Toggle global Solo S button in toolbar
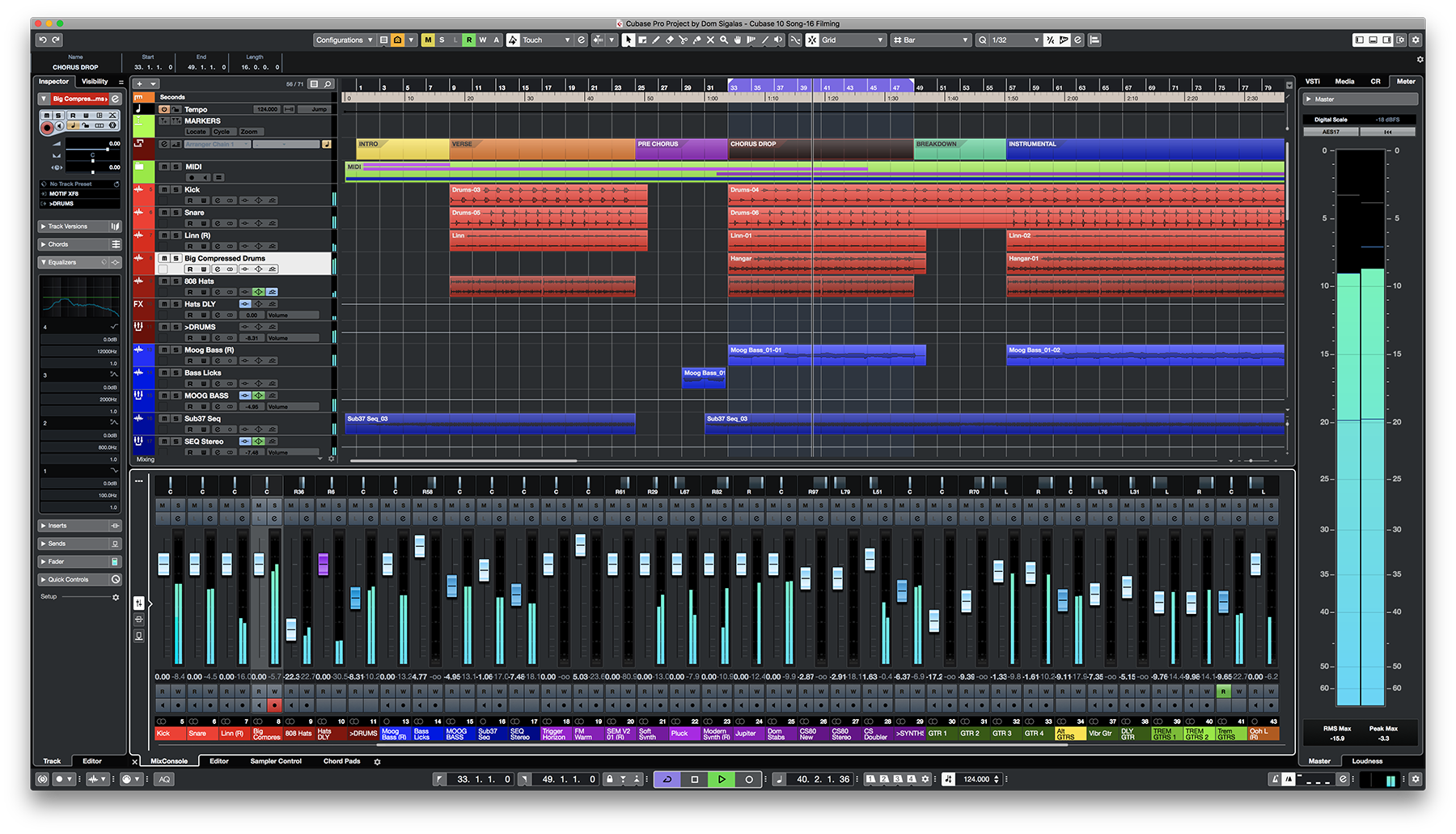Viewport: 1456px width, 834px height. click(x=442, y=40)
